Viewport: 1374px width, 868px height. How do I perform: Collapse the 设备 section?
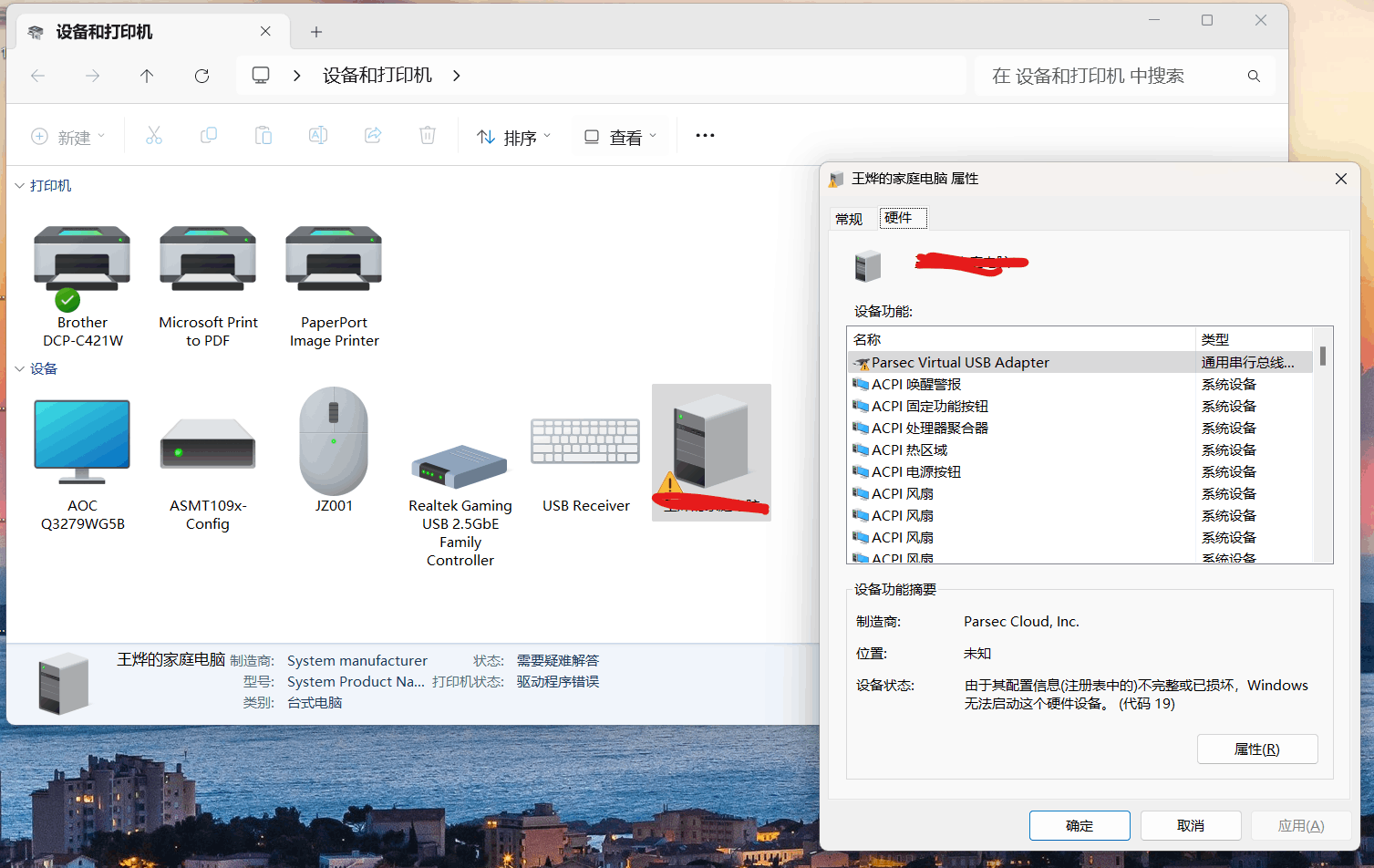(19, 368)
